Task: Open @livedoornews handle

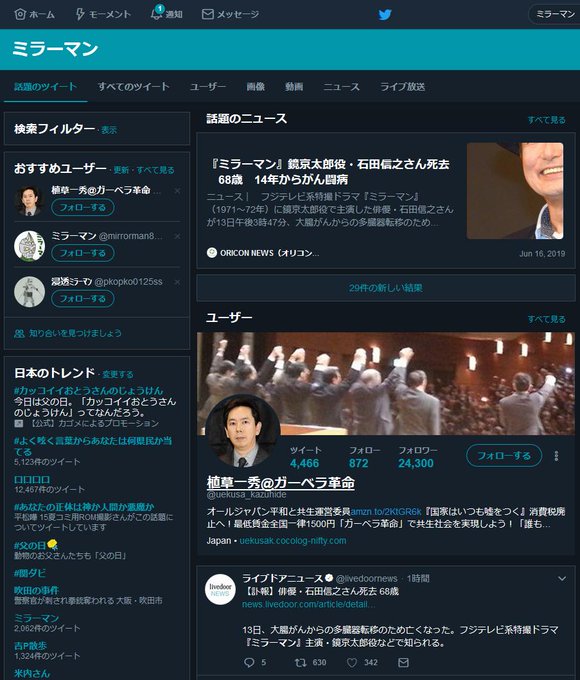Action: (x=367, y=579)
